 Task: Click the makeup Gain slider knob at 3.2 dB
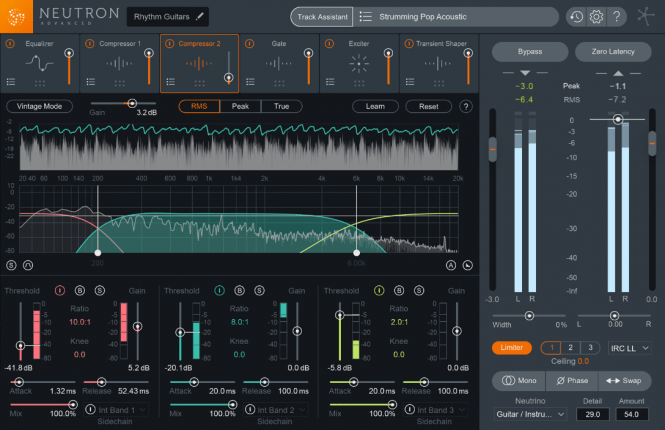click(x=132, y=103)
